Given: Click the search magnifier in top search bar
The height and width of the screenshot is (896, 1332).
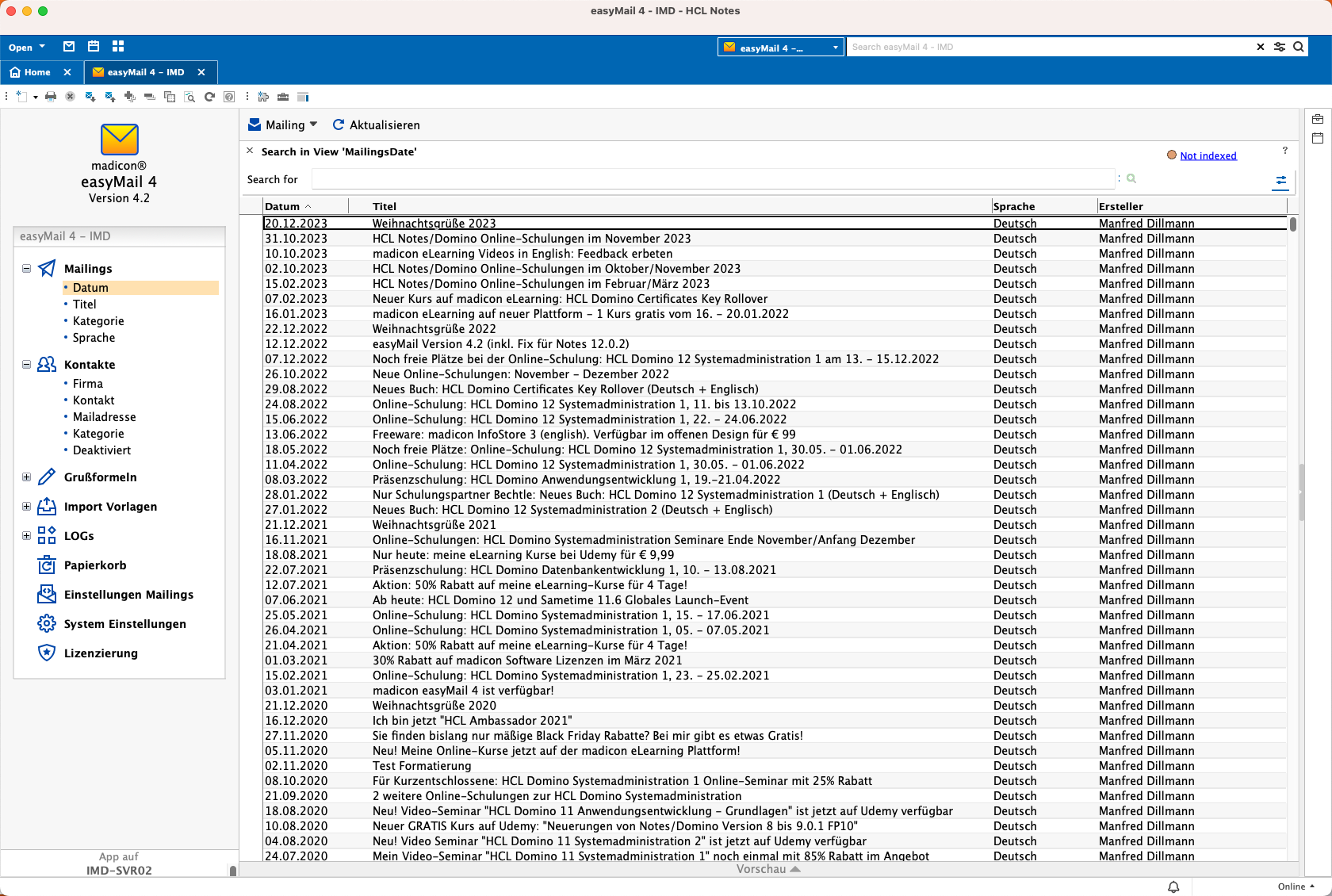Looking at the screenshot, I should coord(1299,47).
